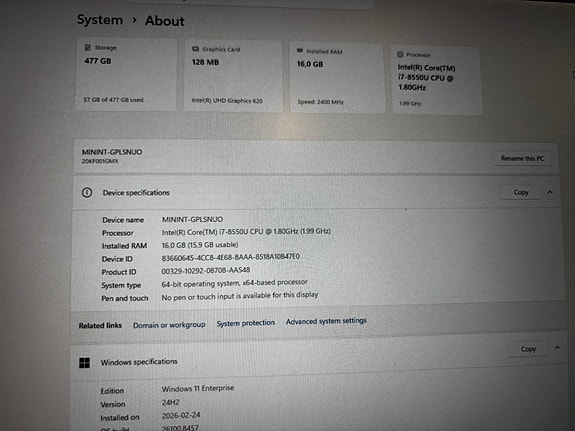Collapse the Device specifications section chevron

tap(550, 192)
